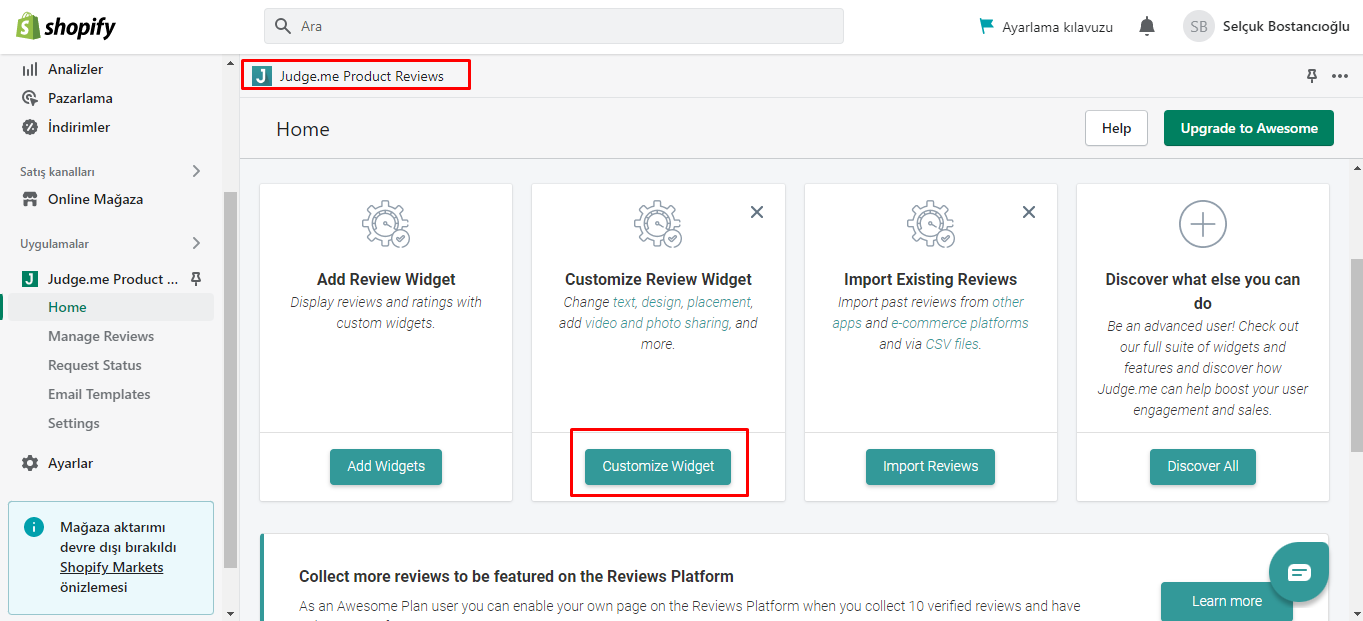Expand Uygulamalar chevron
1363x621 pixels.
pyautogui.click(x=196, y=243)
